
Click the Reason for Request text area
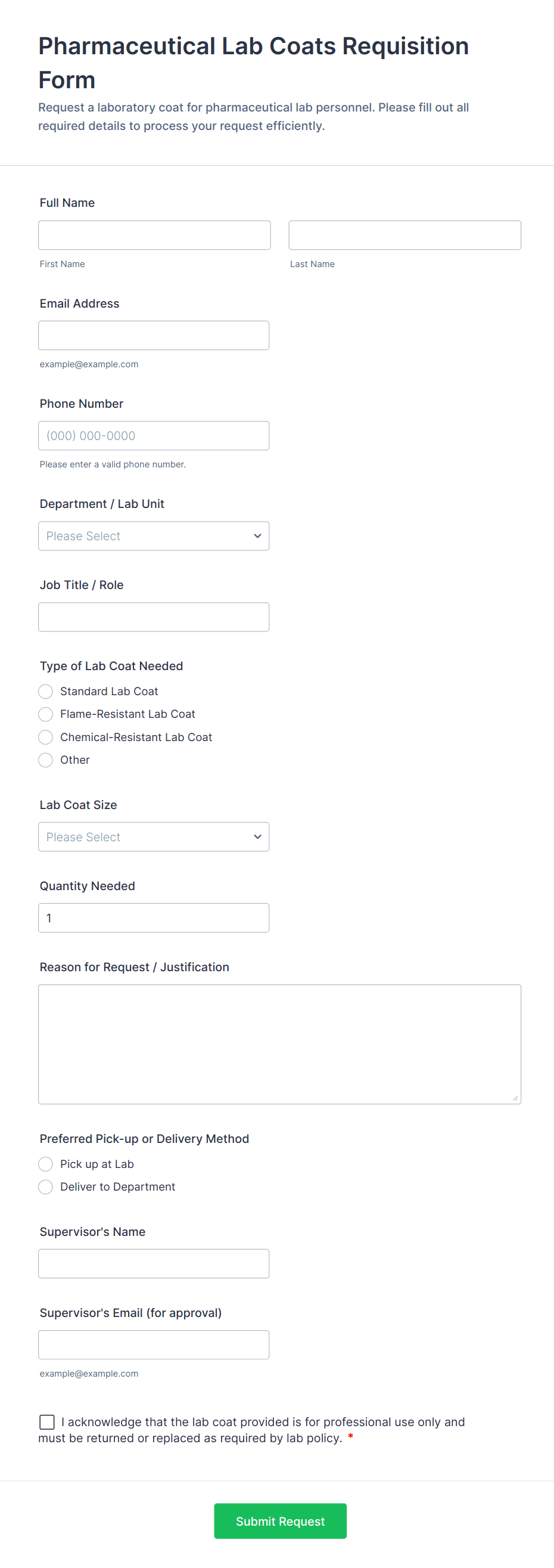pyautogui.click(x=279, y=1044)
